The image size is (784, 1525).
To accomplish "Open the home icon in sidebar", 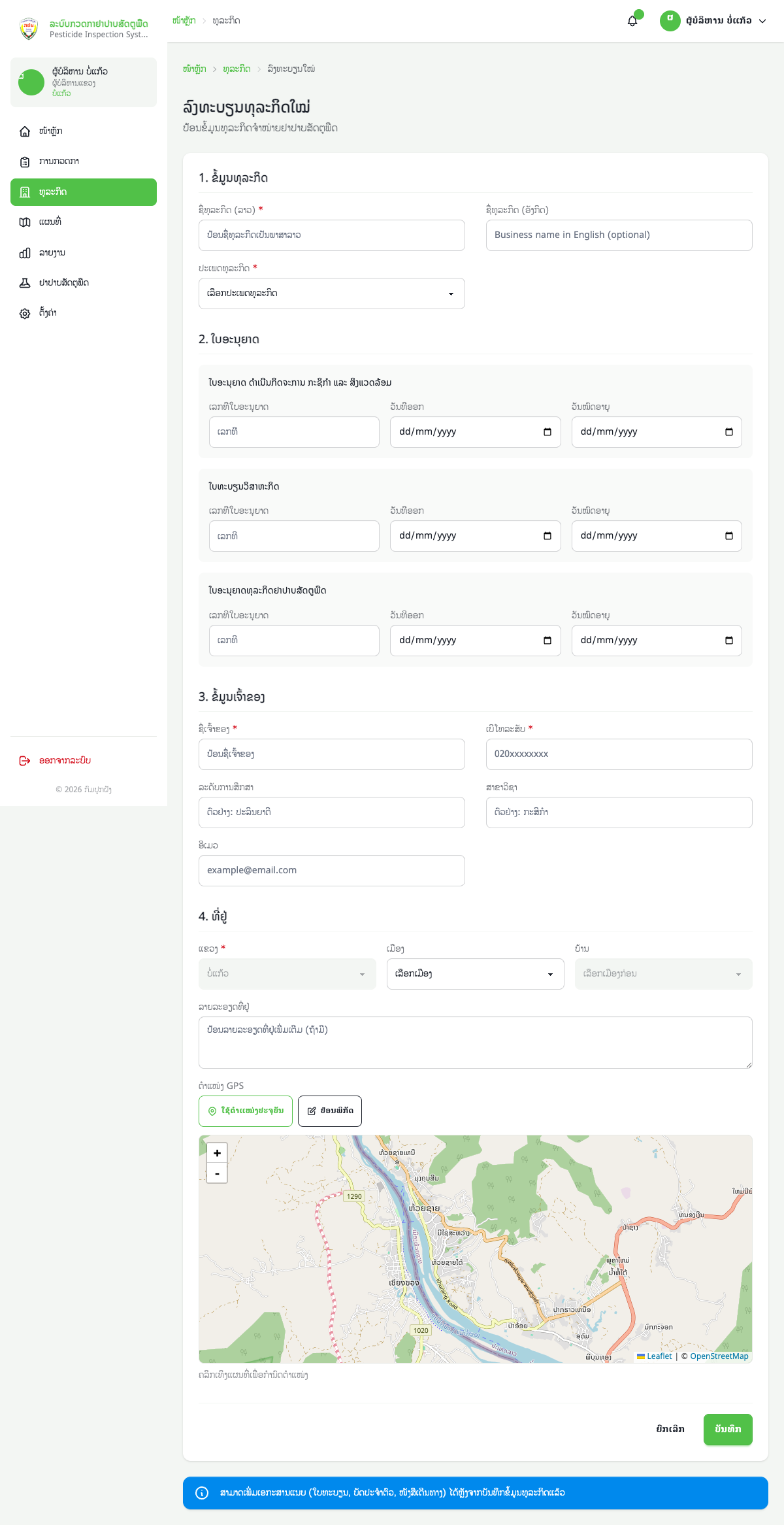I will [x=25, y=131].
